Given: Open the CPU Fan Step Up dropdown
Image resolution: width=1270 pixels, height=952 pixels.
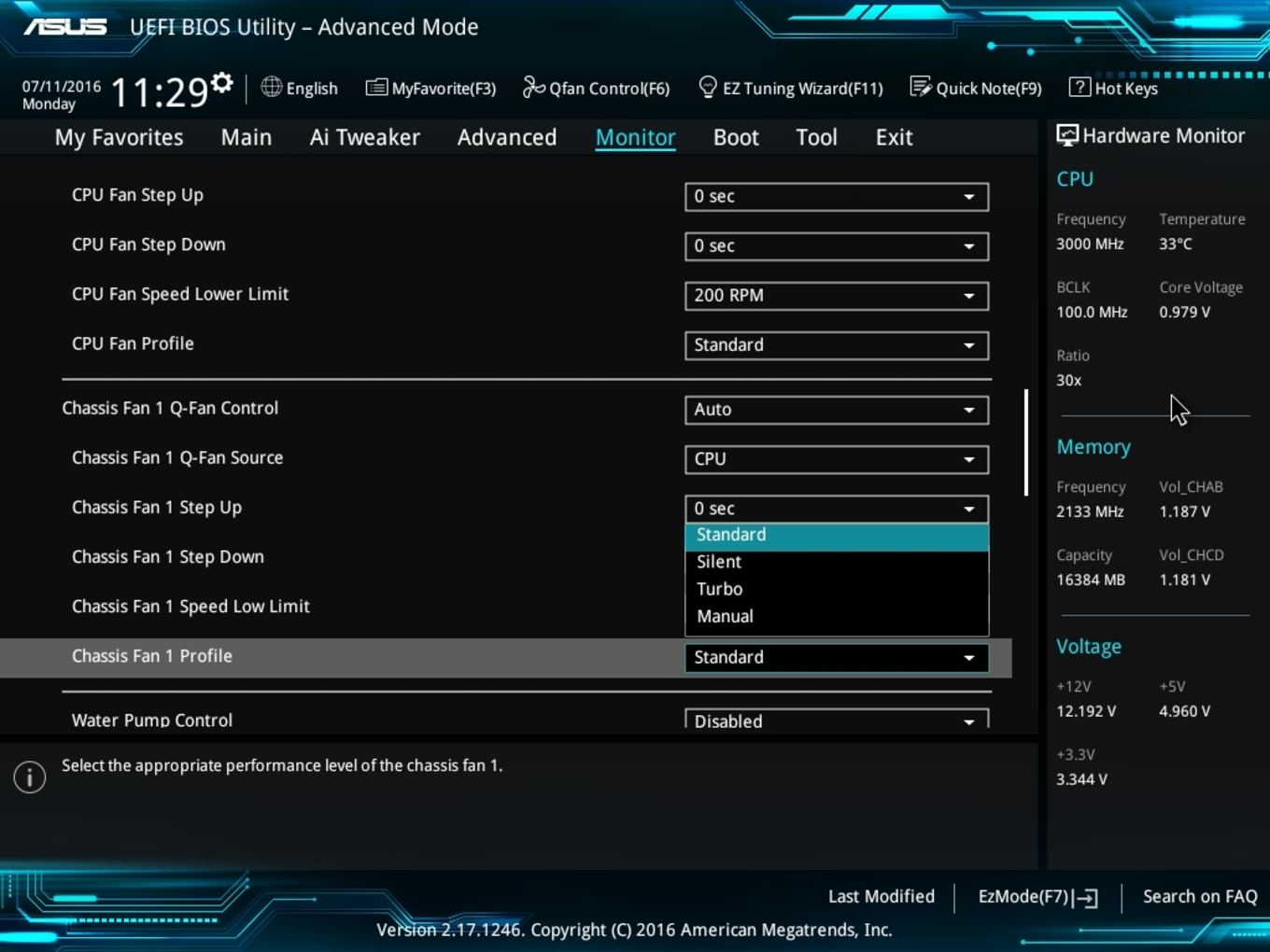Looking at the screenshot, I should point(837,197).
